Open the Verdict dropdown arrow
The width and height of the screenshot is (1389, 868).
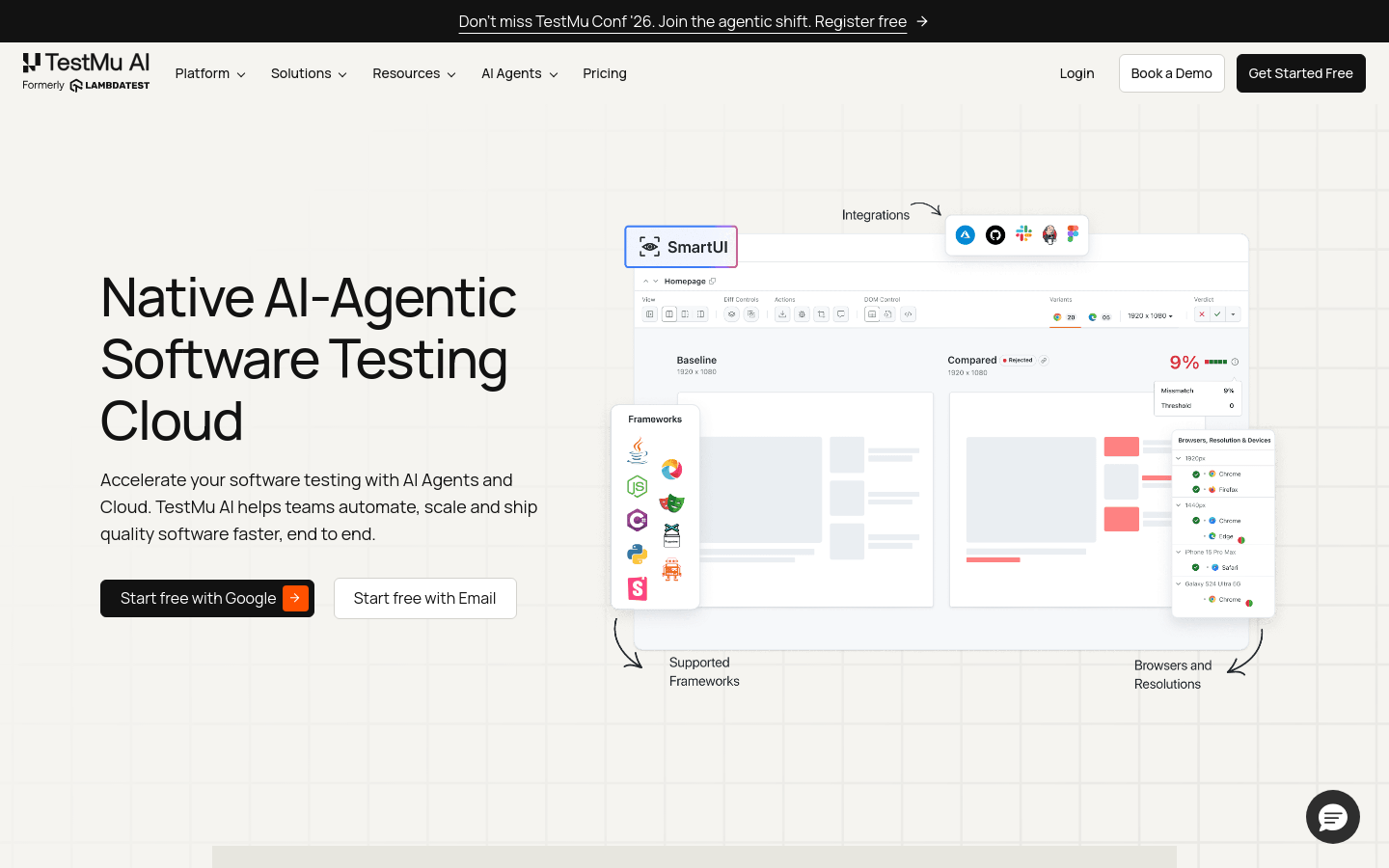click(x=1233, y=314)
